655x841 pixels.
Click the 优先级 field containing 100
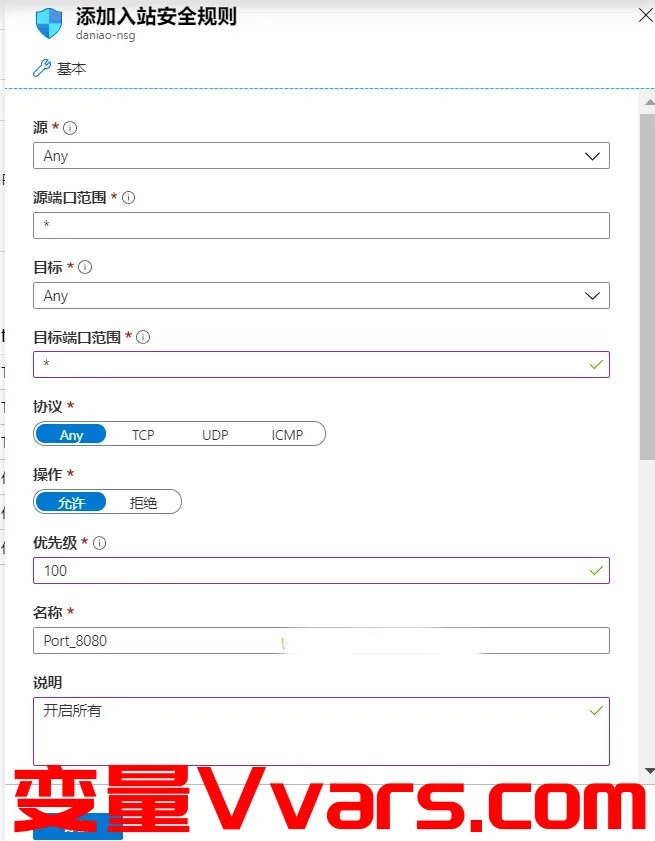[x=321, y=571]
